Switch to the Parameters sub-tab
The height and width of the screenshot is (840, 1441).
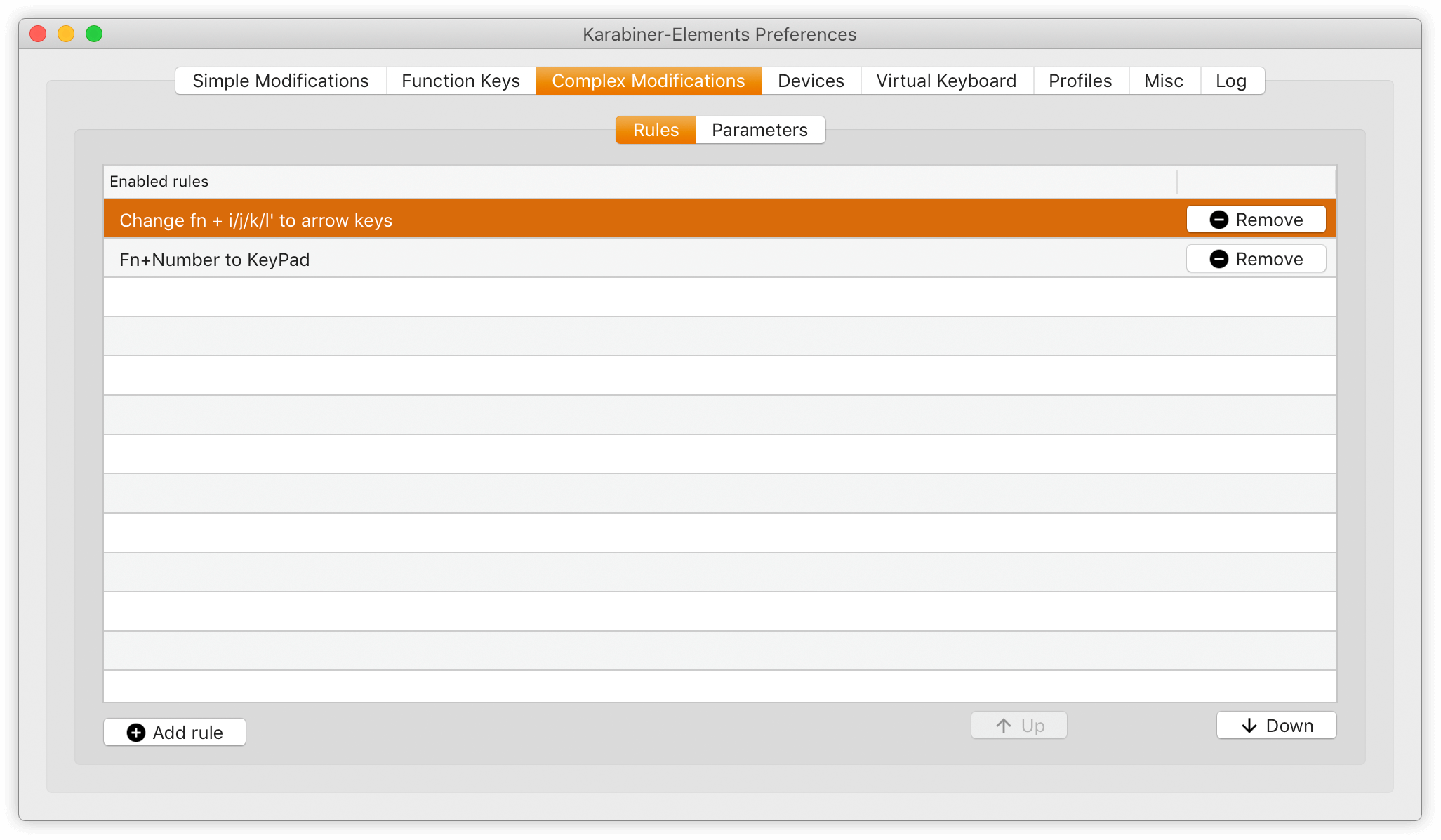click(760, 130)
